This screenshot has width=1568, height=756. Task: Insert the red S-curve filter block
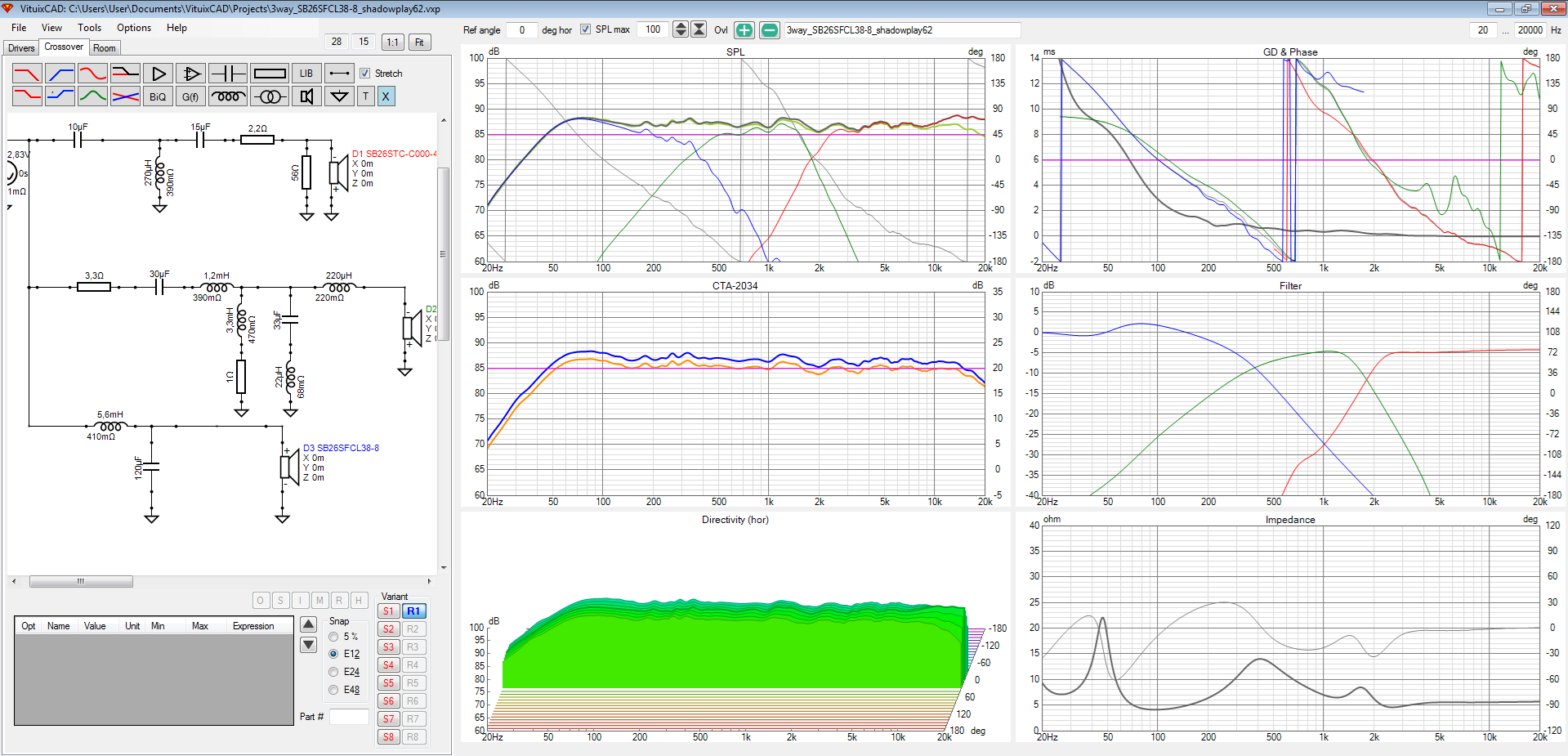click(x=92, y=74)
